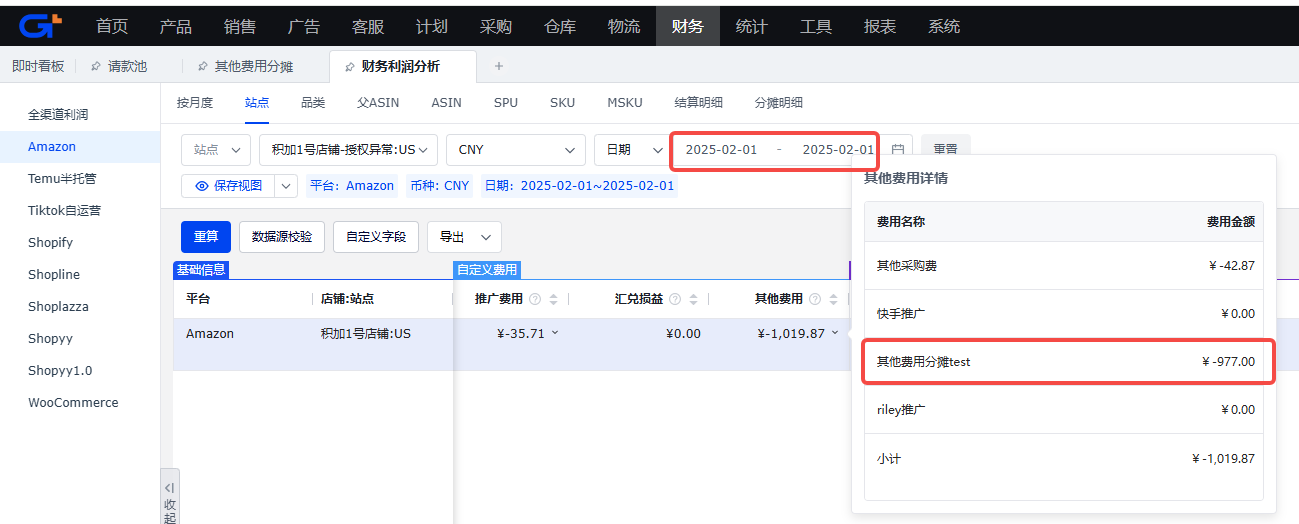Open 首页 in the top menu
1299x524 pixels.
[x=112, y=26]
